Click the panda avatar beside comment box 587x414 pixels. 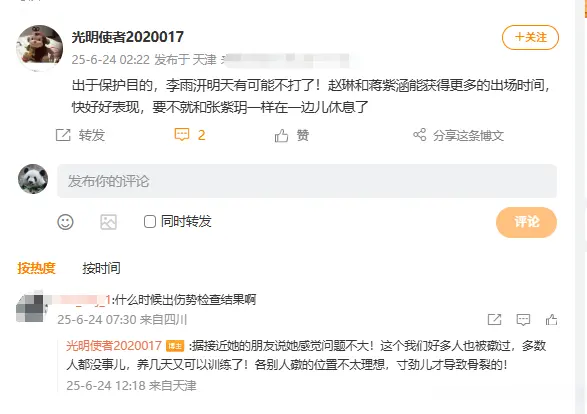pos(33,179)
